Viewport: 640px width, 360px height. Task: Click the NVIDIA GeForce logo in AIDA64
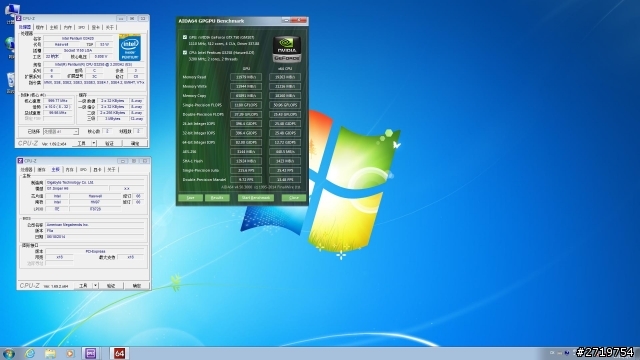click(287, 49)
